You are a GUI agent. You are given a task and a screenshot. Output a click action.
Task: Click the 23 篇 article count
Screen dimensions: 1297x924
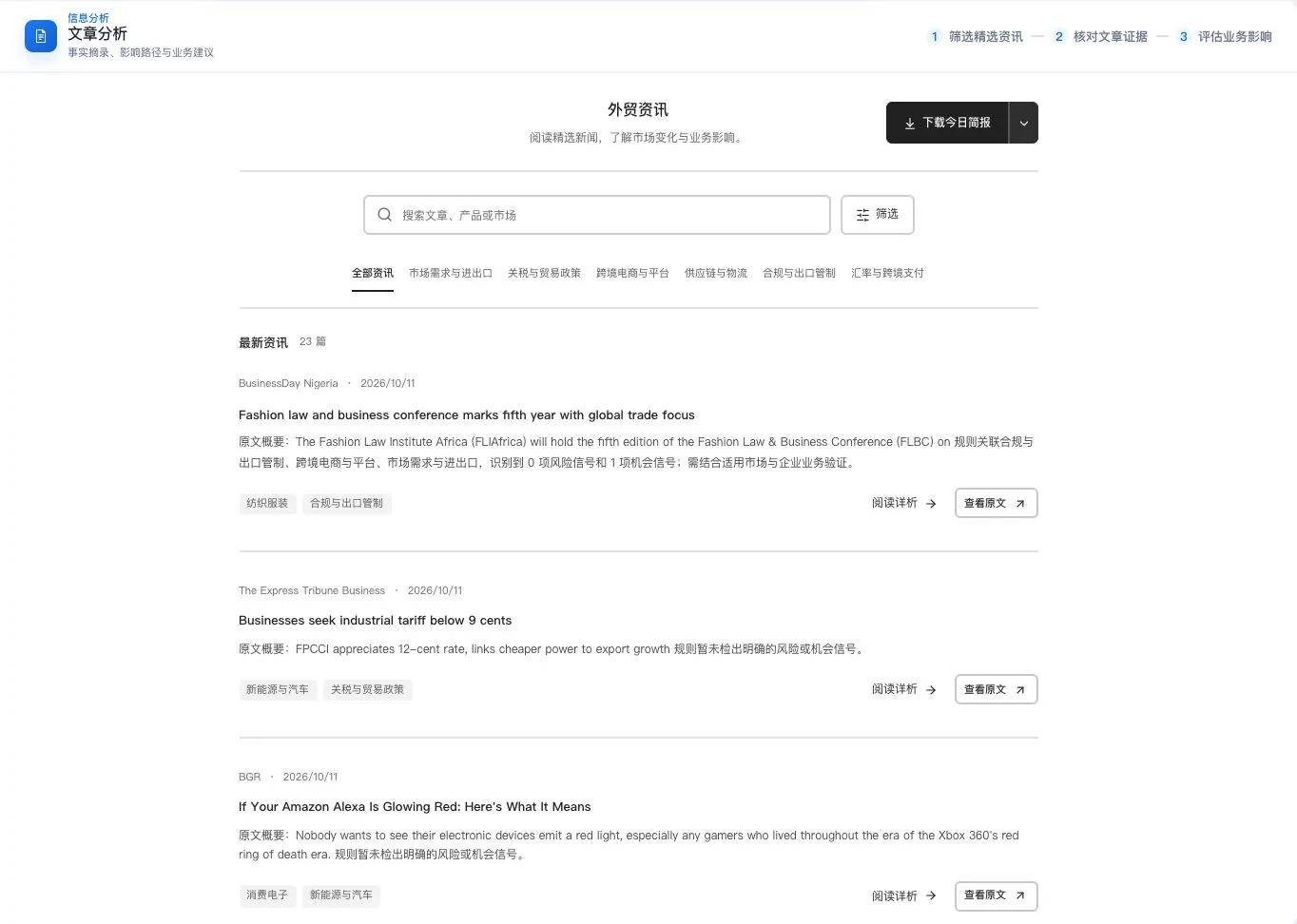(313, 341)
